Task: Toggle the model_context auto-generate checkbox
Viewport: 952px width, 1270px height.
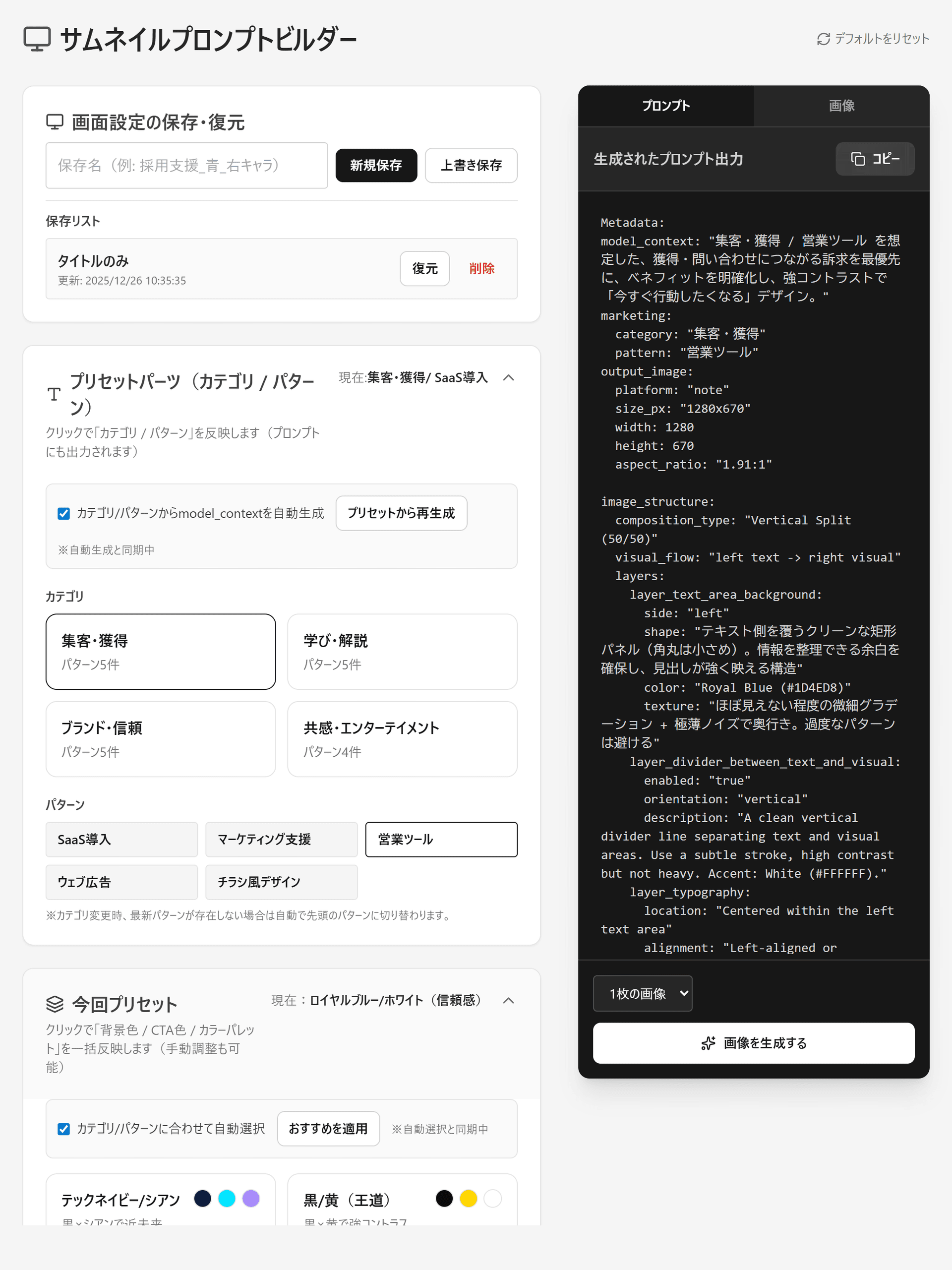Action: point(64,513)
